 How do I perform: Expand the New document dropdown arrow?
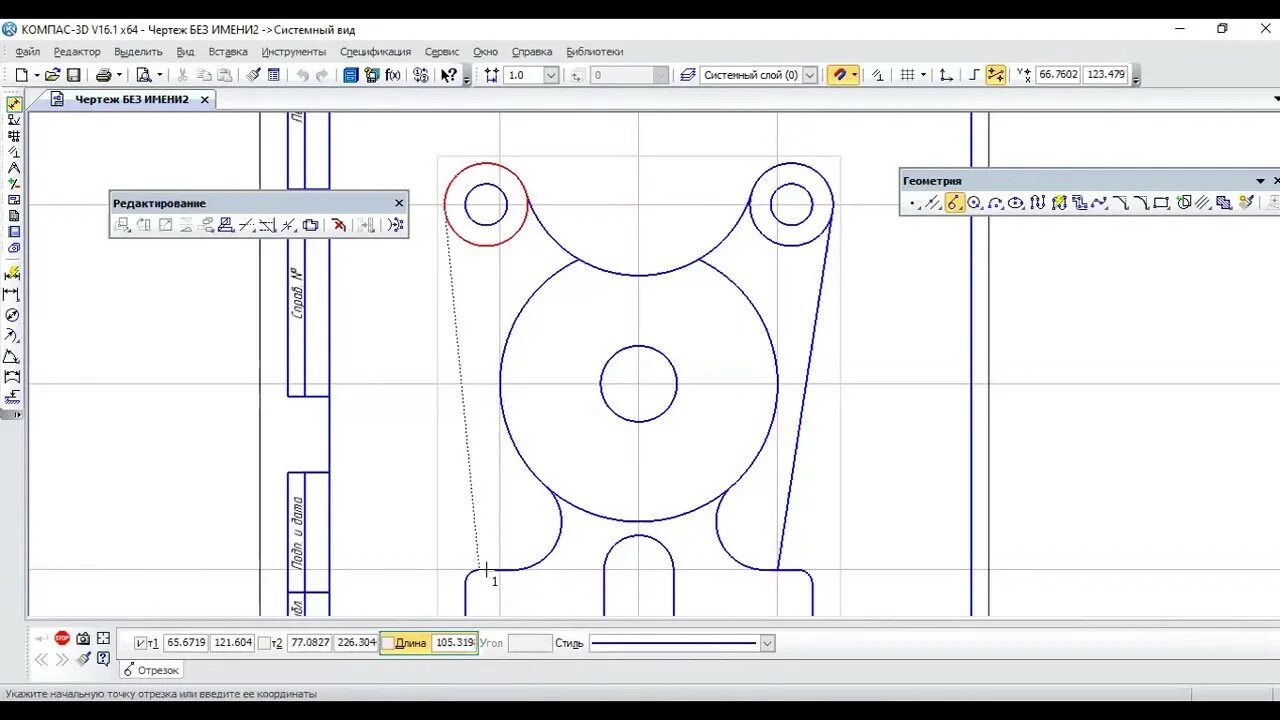click(x=37, y=75)
